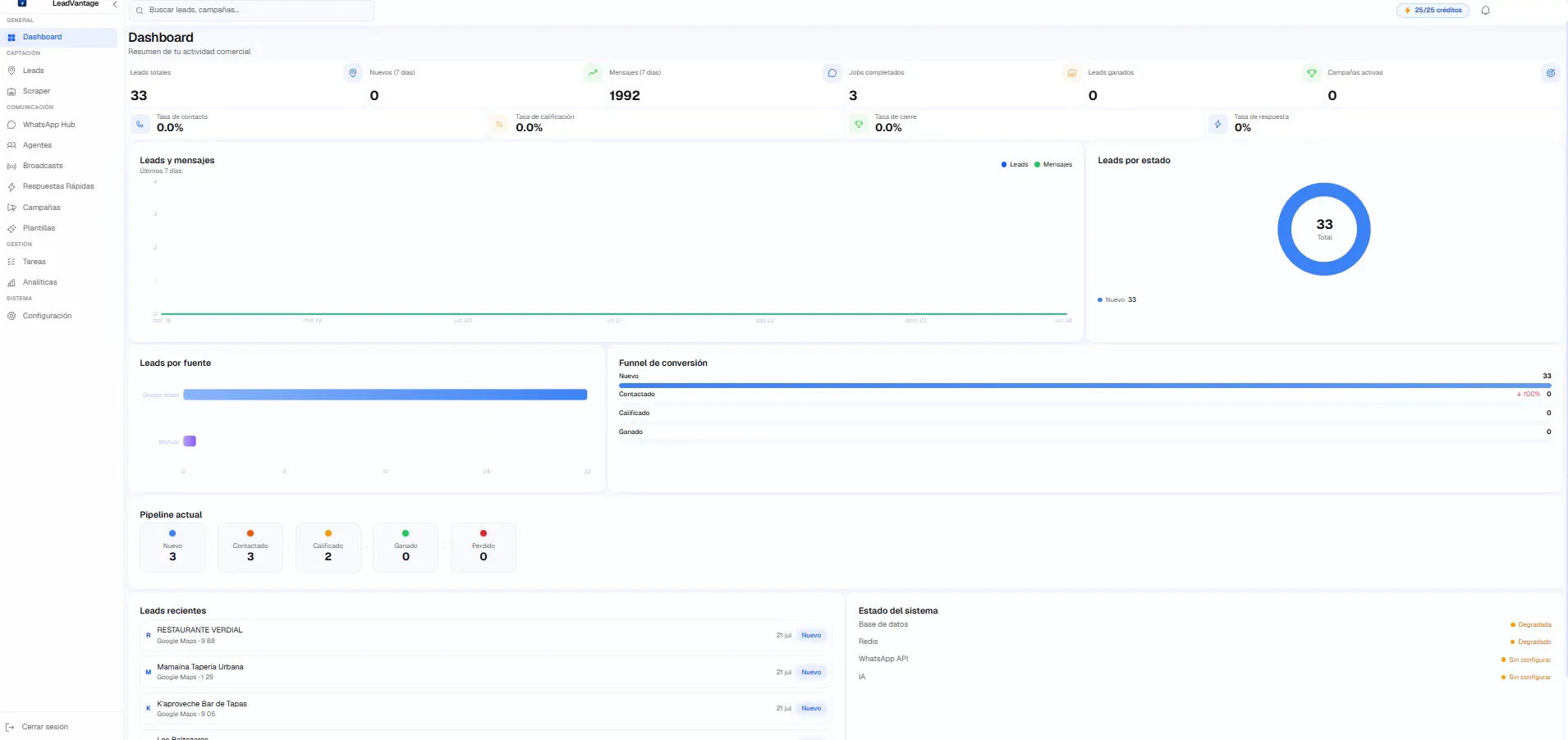Click the Ganado funnel row label
Image resolution: width=1568 pixels, height=740 pixels.
pyautogui.click(x=630, y=432)
